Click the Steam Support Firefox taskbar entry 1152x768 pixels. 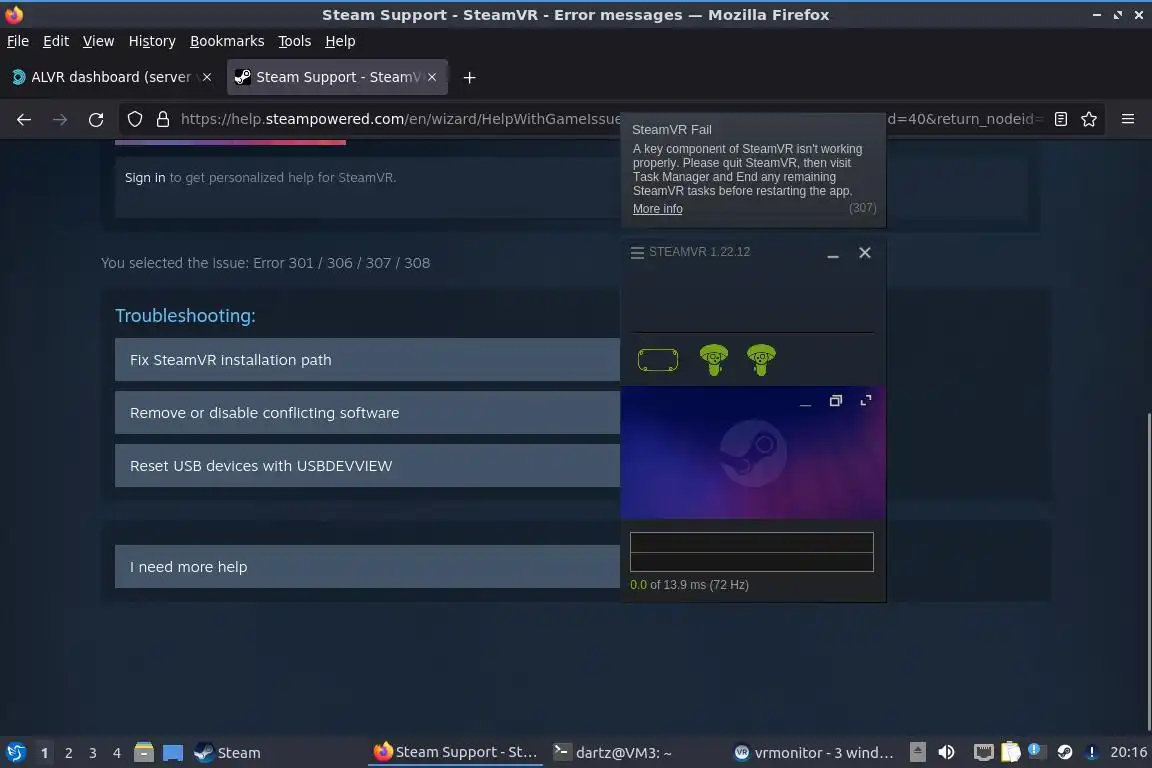[456, 753]
